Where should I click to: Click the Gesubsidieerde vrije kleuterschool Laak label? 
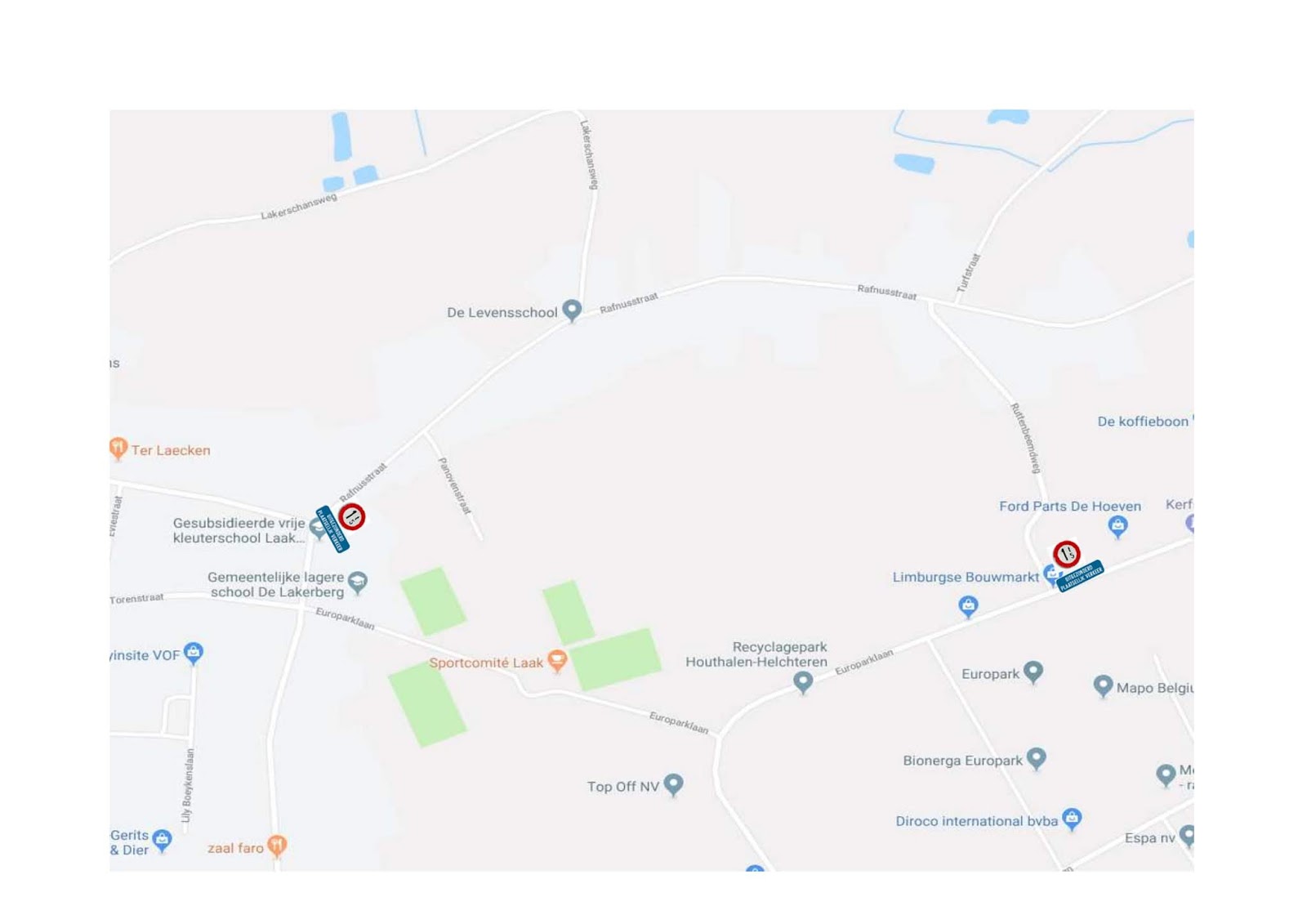239,530
